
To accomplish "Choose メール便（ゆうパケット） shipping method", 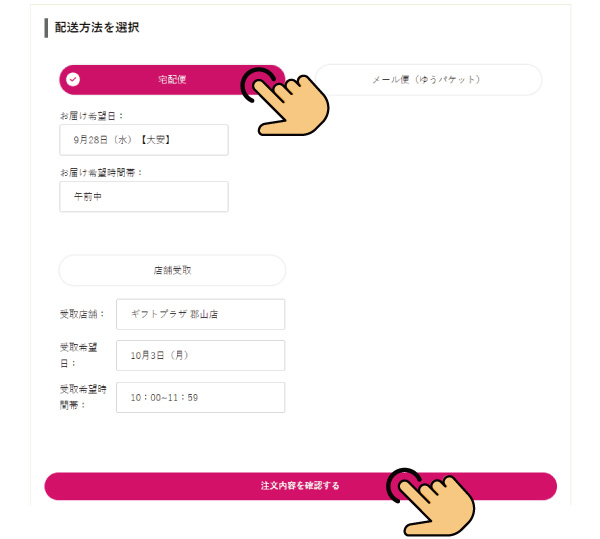I will coord(428,80).
